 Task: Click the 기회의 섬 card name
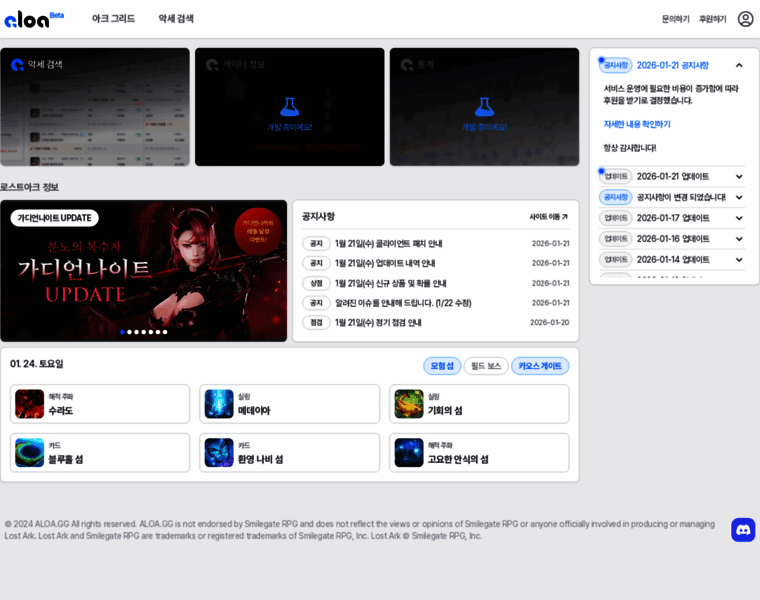[x=445, y=411]
